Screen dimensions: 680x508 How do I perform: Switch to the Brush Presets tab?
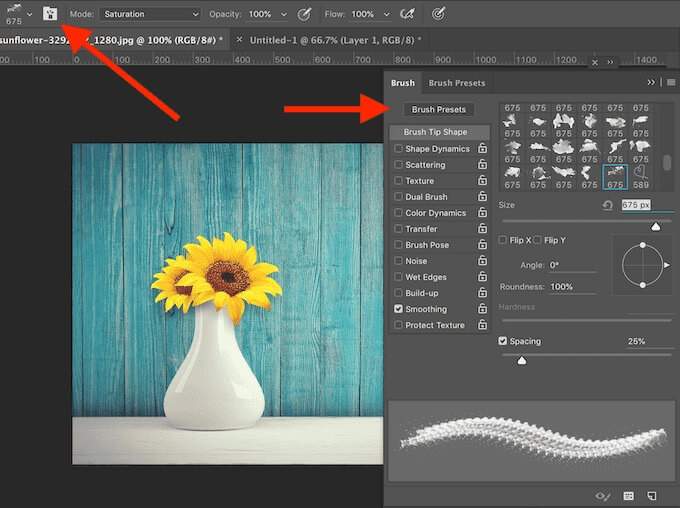[x=456, y=83]
